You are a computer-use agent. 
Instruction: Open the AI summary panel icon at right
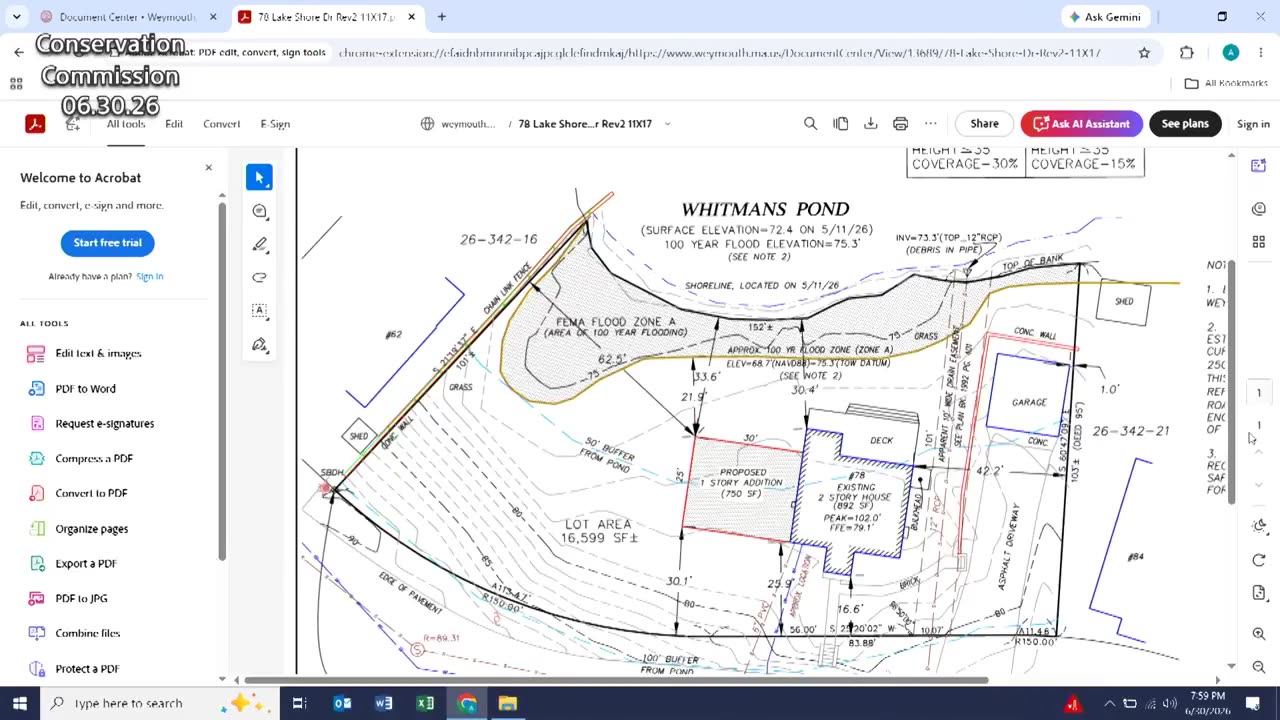pyautogui.click(x=1259, y=166)
